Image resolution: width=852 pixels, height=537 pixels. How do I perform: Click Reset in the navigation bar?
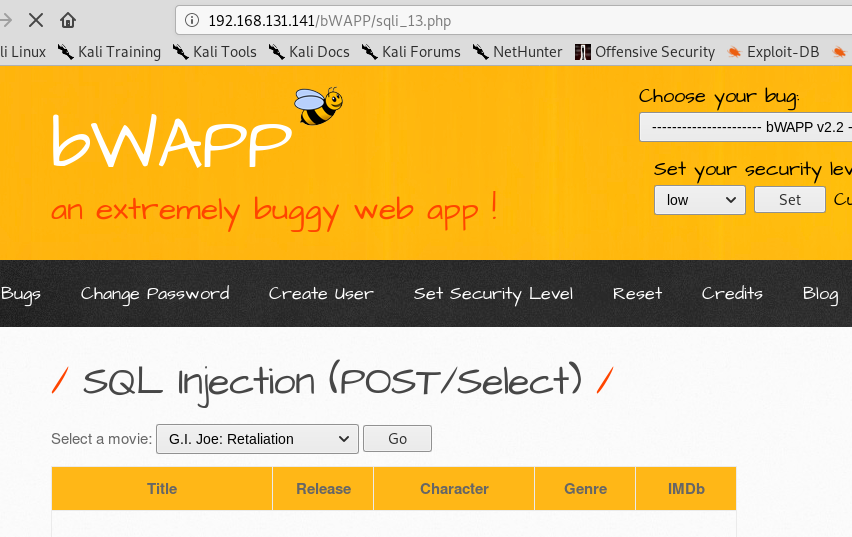[x=637, y=294]
